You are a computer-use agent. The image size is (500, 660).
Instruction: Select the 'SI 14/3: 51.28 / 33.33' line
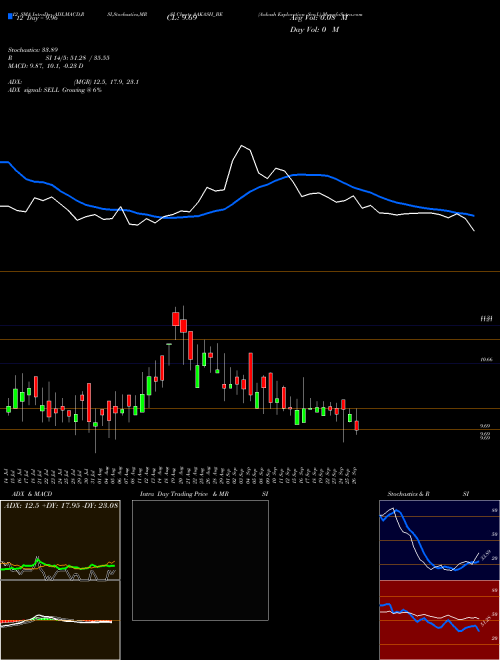[78, 58]
